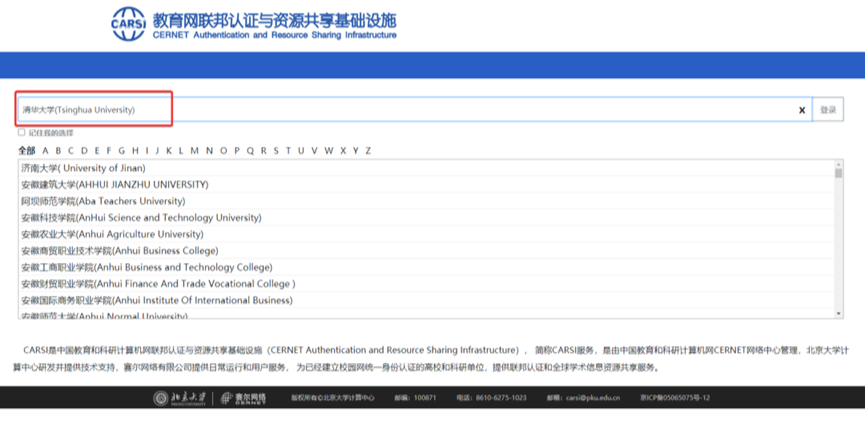
Task: Filter institutions by letter A
Action: pos(45,151)
